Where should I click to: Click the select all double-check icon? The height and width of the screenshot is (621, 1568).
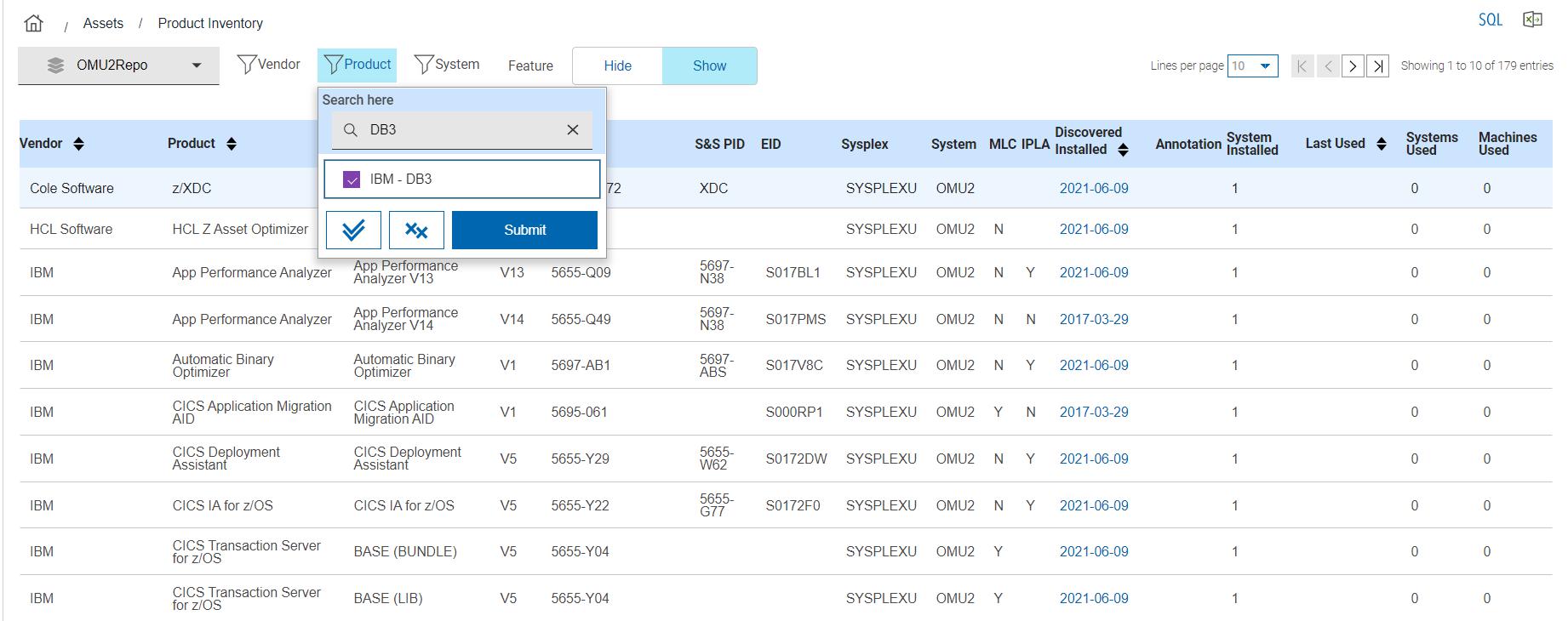[x=353, y=230]
